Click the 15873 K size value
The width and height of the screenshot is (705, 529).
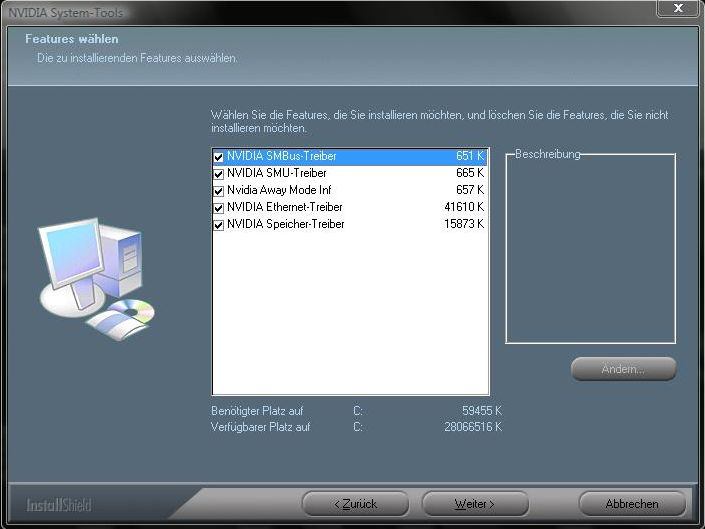464,224
